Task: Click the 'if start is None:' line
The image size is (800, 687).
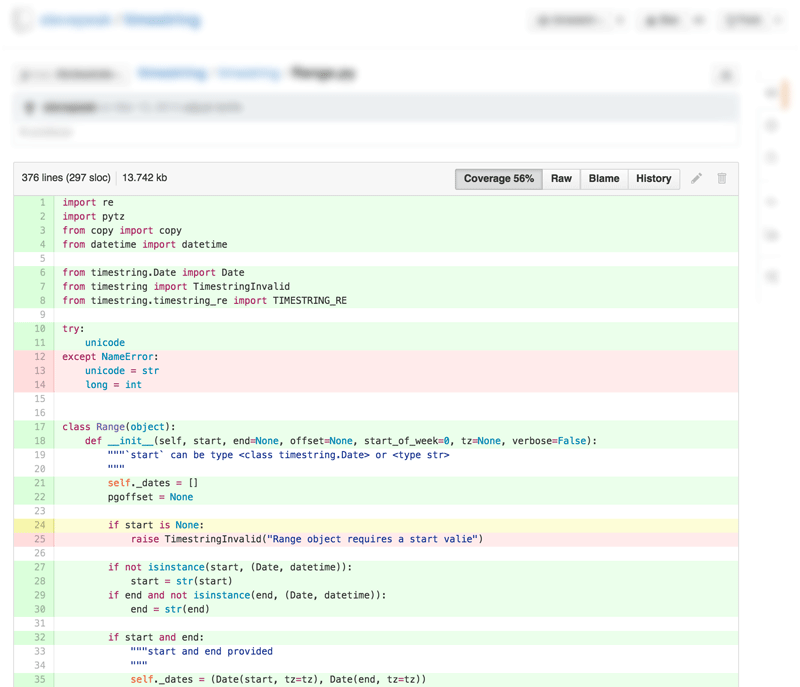Action: tap(156, 525)
